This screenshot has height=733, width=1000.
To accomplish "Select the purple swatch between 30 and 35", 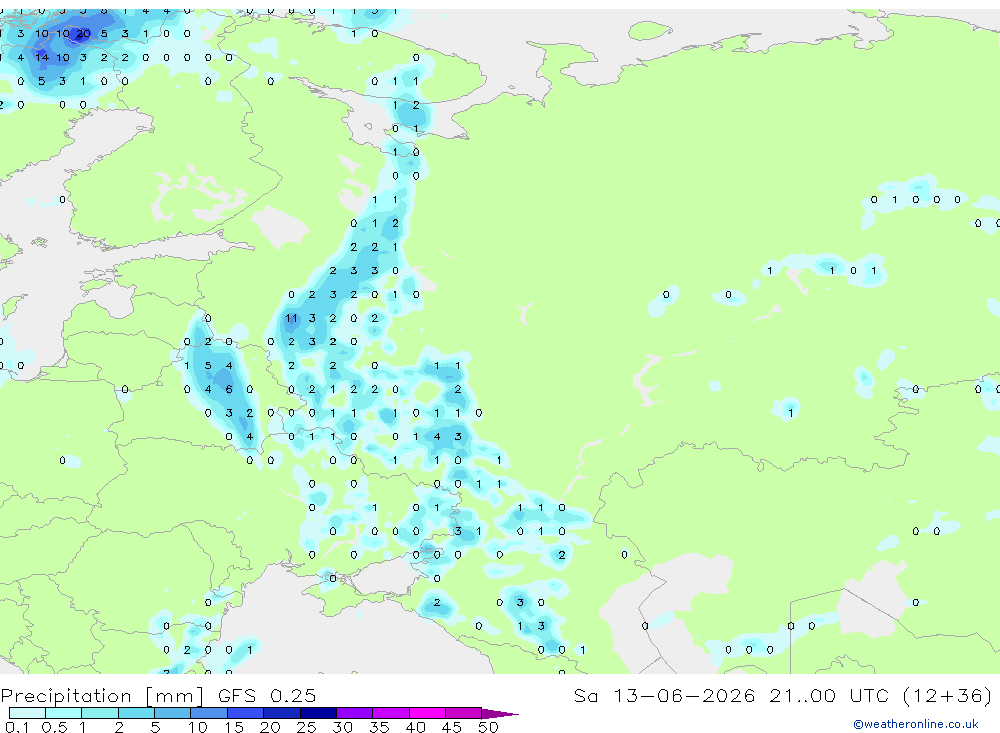I will 354,713.
